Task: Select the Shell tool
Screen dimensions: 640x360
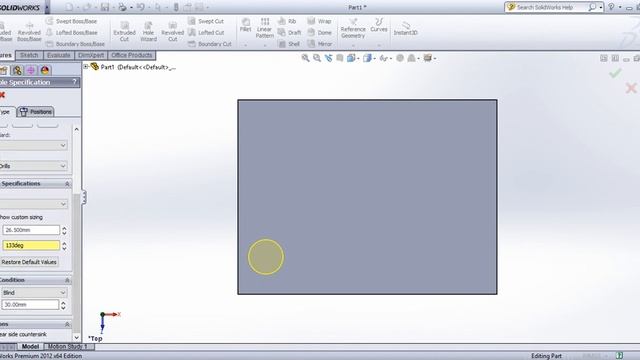Action: pyautogui.click(x=289, y=44)
